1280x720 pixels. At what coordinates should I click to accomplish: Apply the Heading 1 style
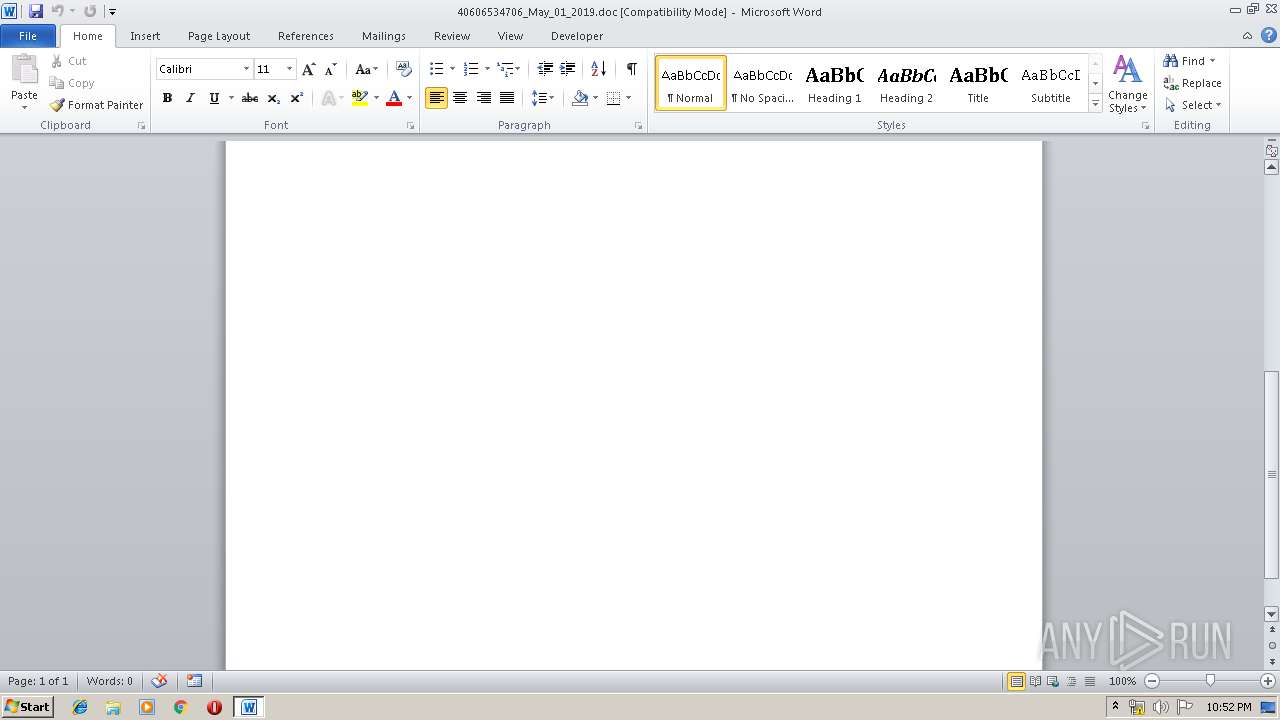click(x=834, y=83)
